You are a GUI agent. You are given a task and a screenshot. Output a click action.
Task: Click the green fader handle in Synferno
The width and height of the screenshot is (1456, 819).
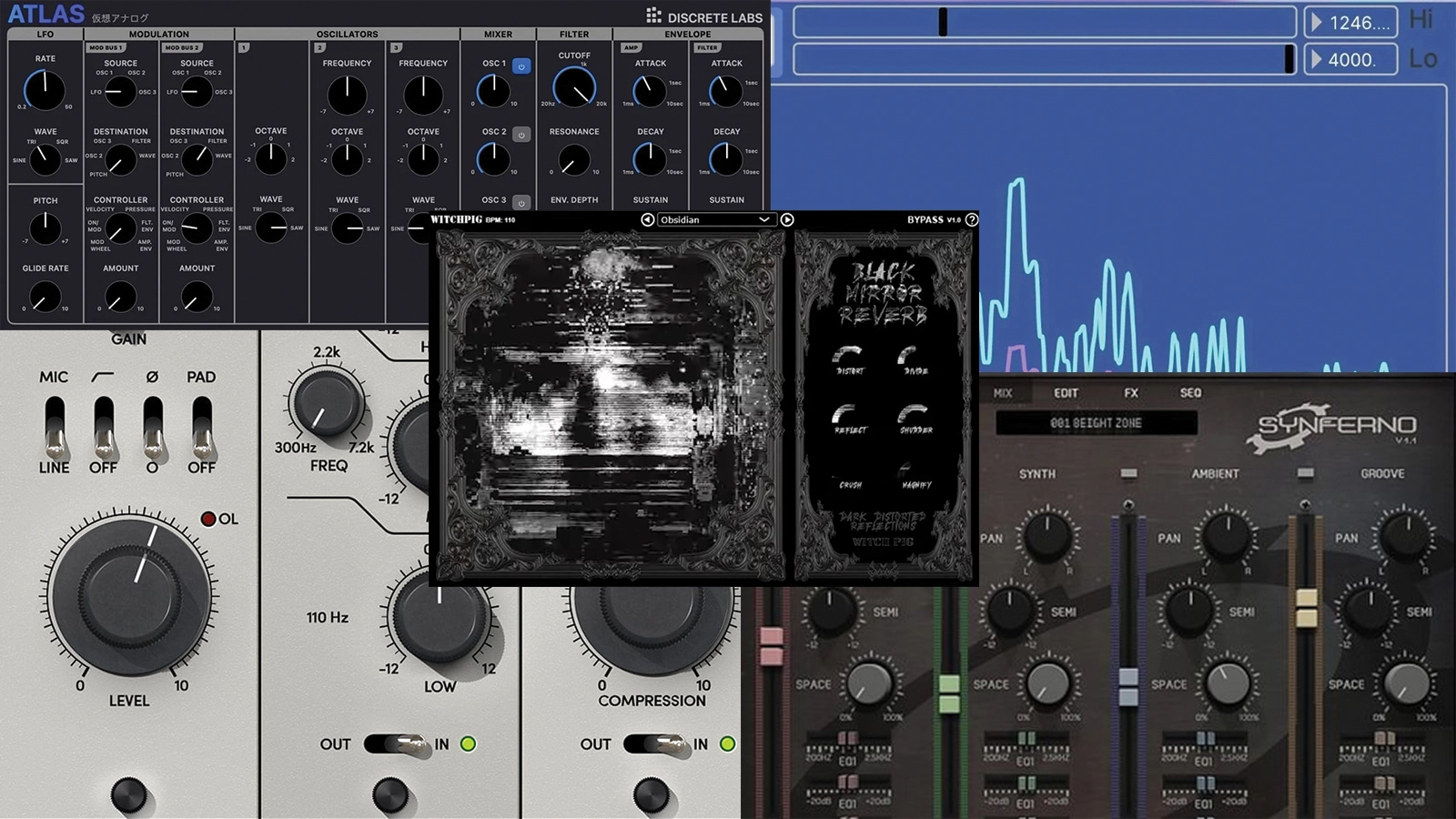tap(949, 693)
